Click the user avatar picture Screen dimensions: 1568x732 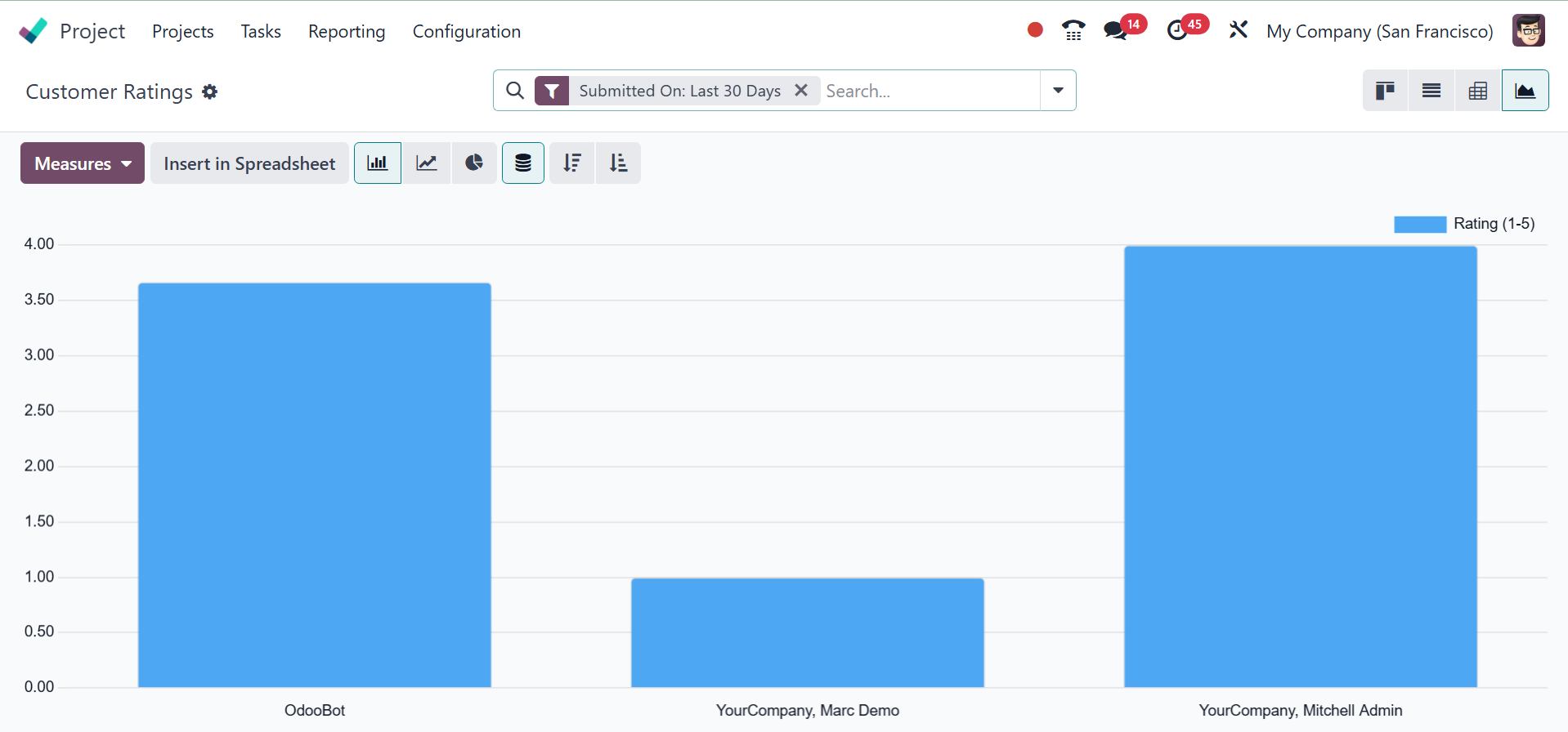pos(1528,31)
